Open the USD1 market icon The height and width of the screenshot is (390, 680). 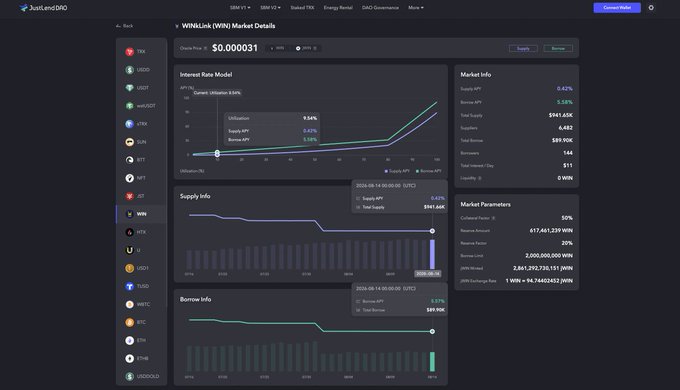[x=129, y=268]
